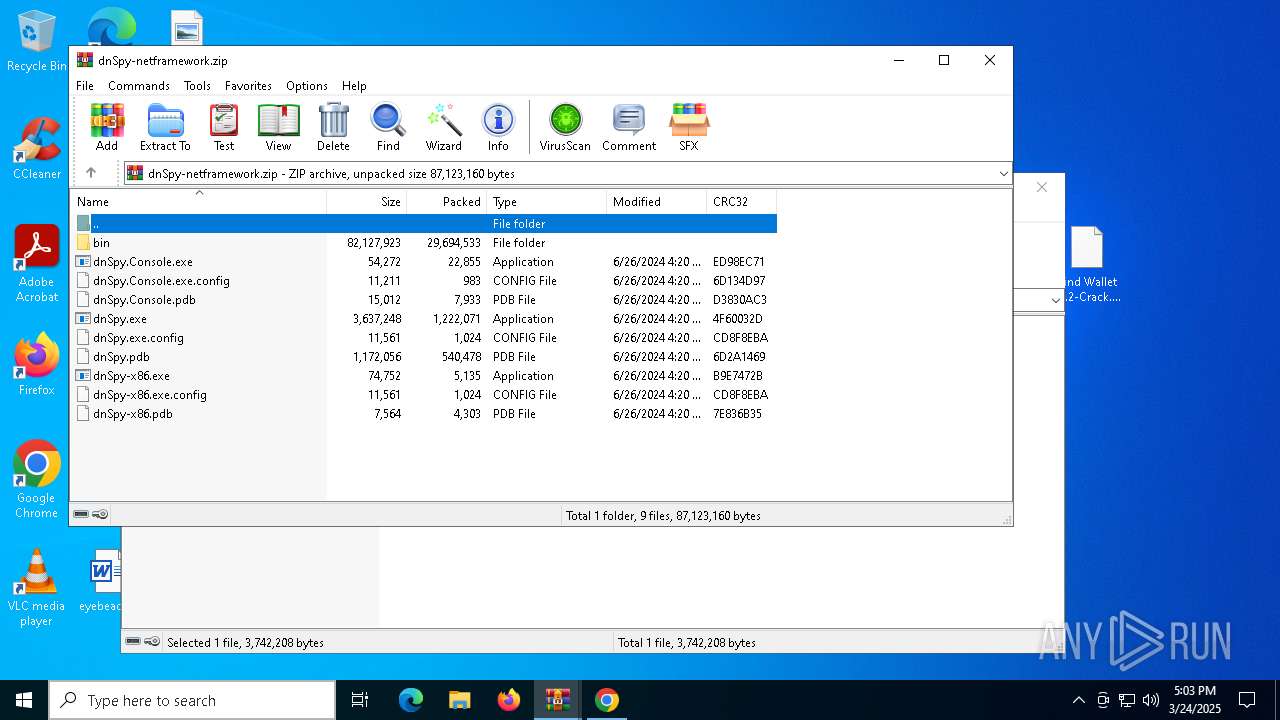Click the network tray icon
Viewport: 1280px width, 720px height.
pyautogui.click(x=1127, y=700)
